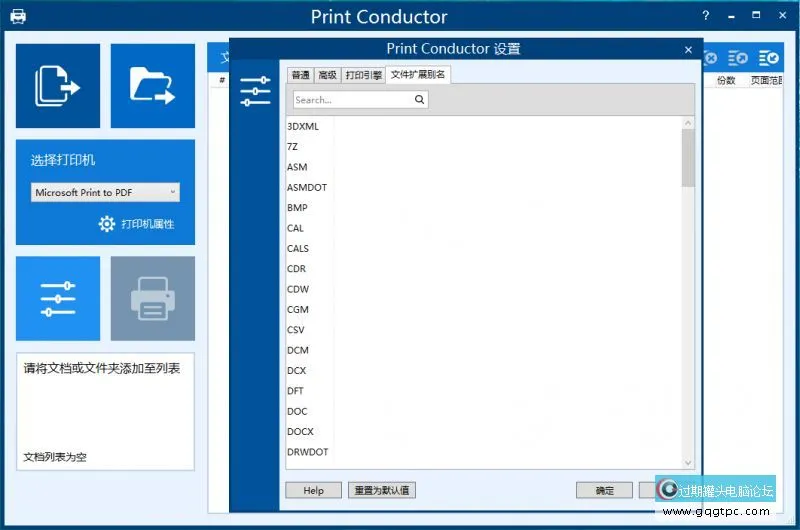
Task: Click the help question mark in title bar
Action: 706,16
